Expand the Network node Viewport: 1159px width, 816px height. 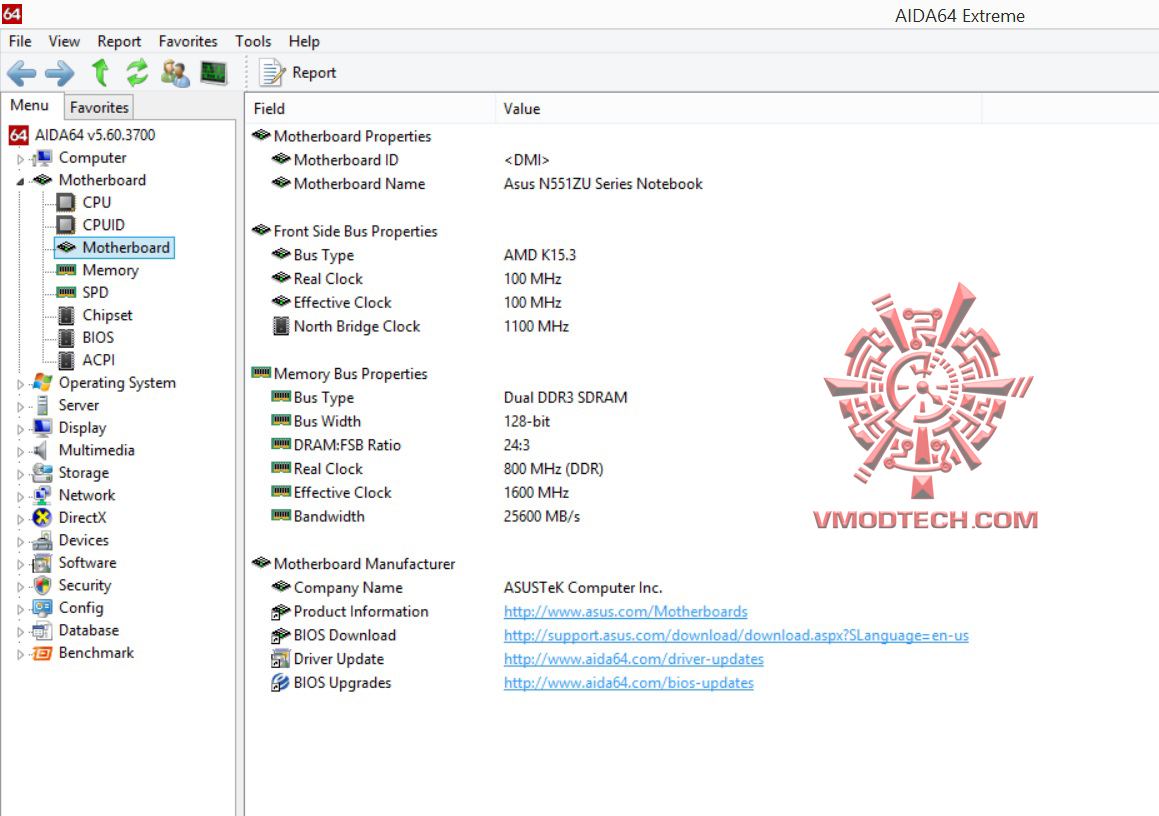pos(20,497)
